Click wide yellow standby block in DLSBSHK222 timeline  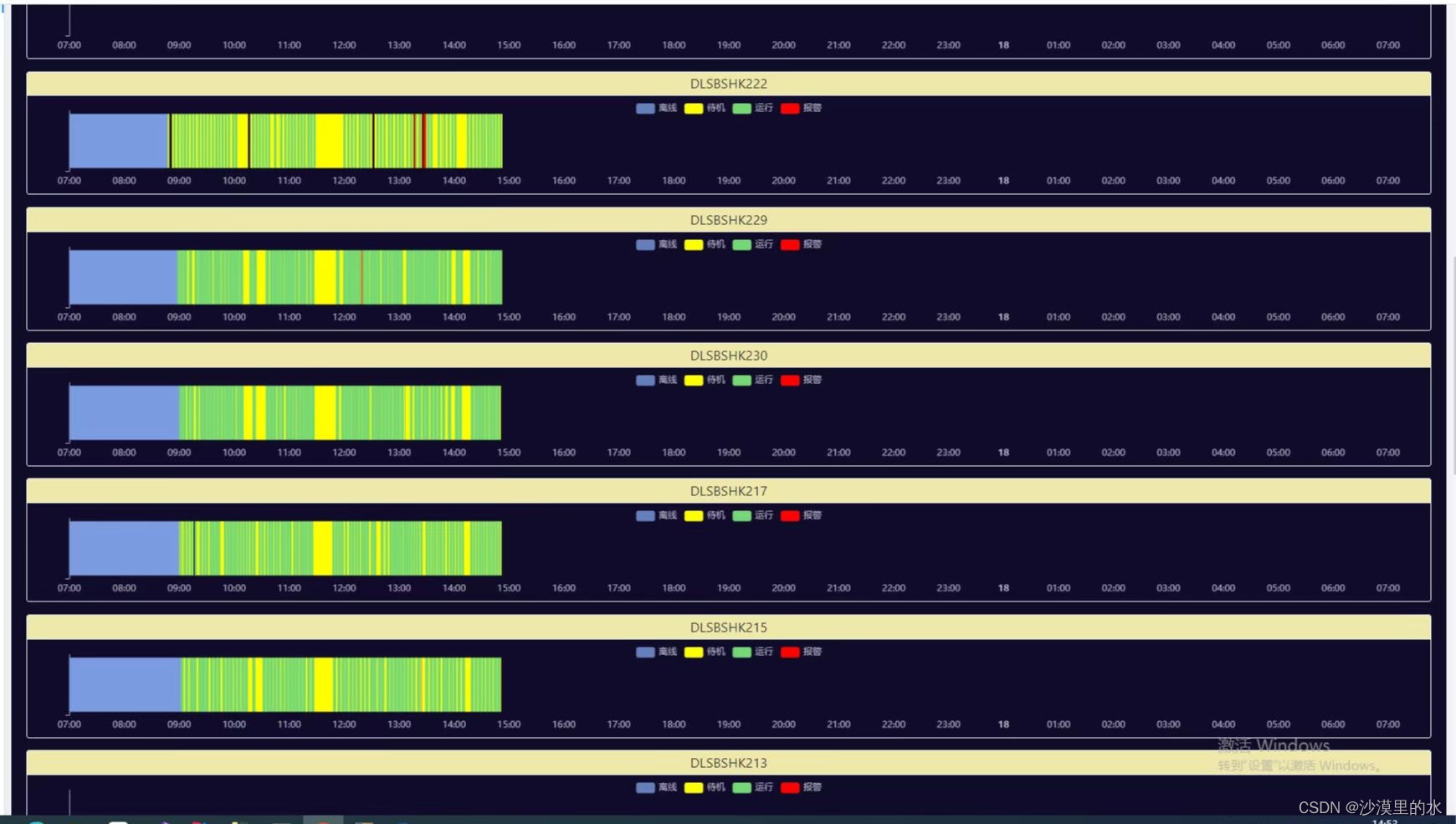(x=330, y=141)
